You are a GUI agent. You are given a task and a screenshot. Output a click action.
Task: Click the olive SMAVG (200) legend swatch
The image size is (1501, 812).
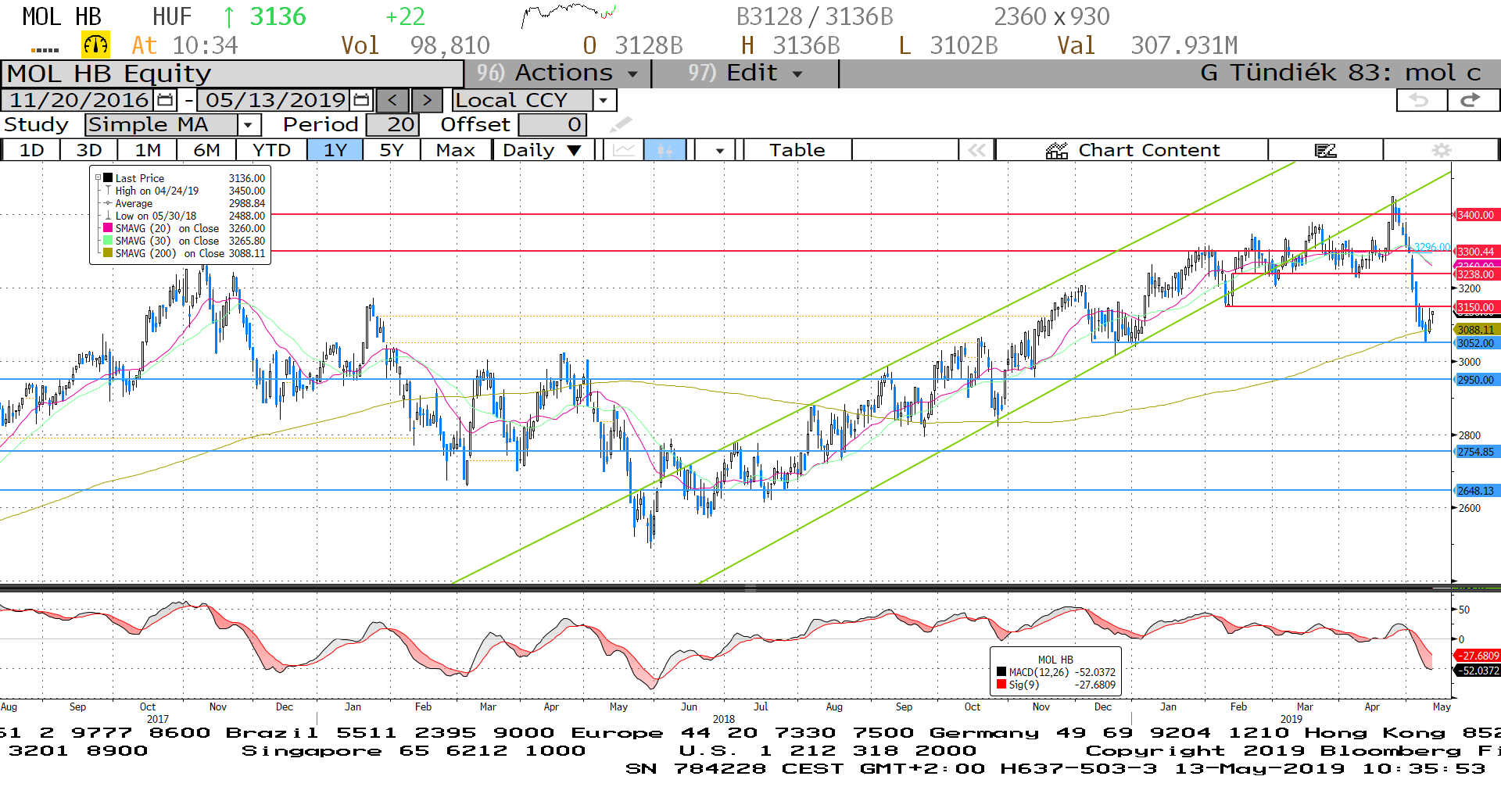coord(108,253)
